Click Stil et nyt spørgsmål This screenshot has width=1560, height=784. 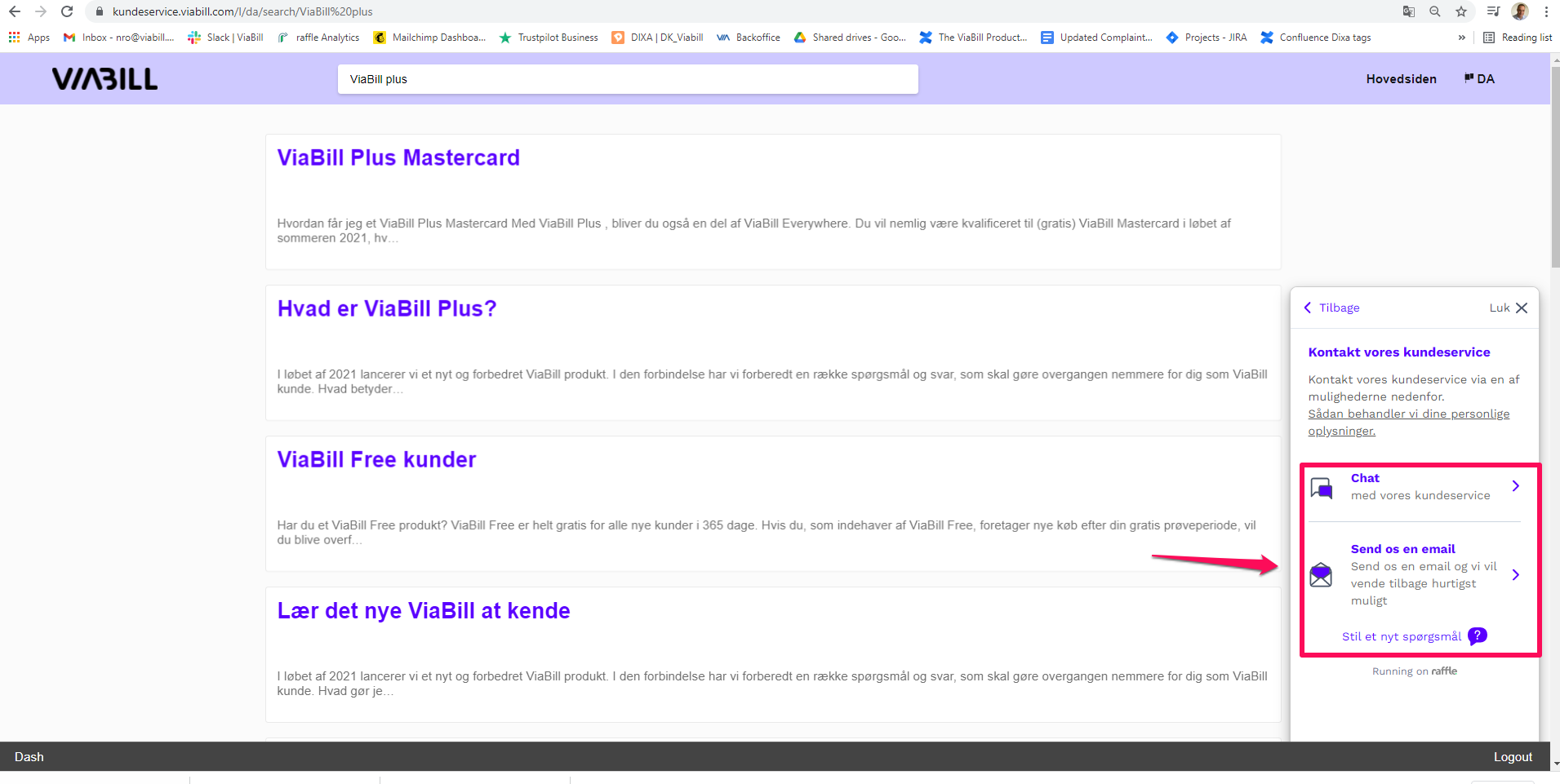coord(1402,636)
